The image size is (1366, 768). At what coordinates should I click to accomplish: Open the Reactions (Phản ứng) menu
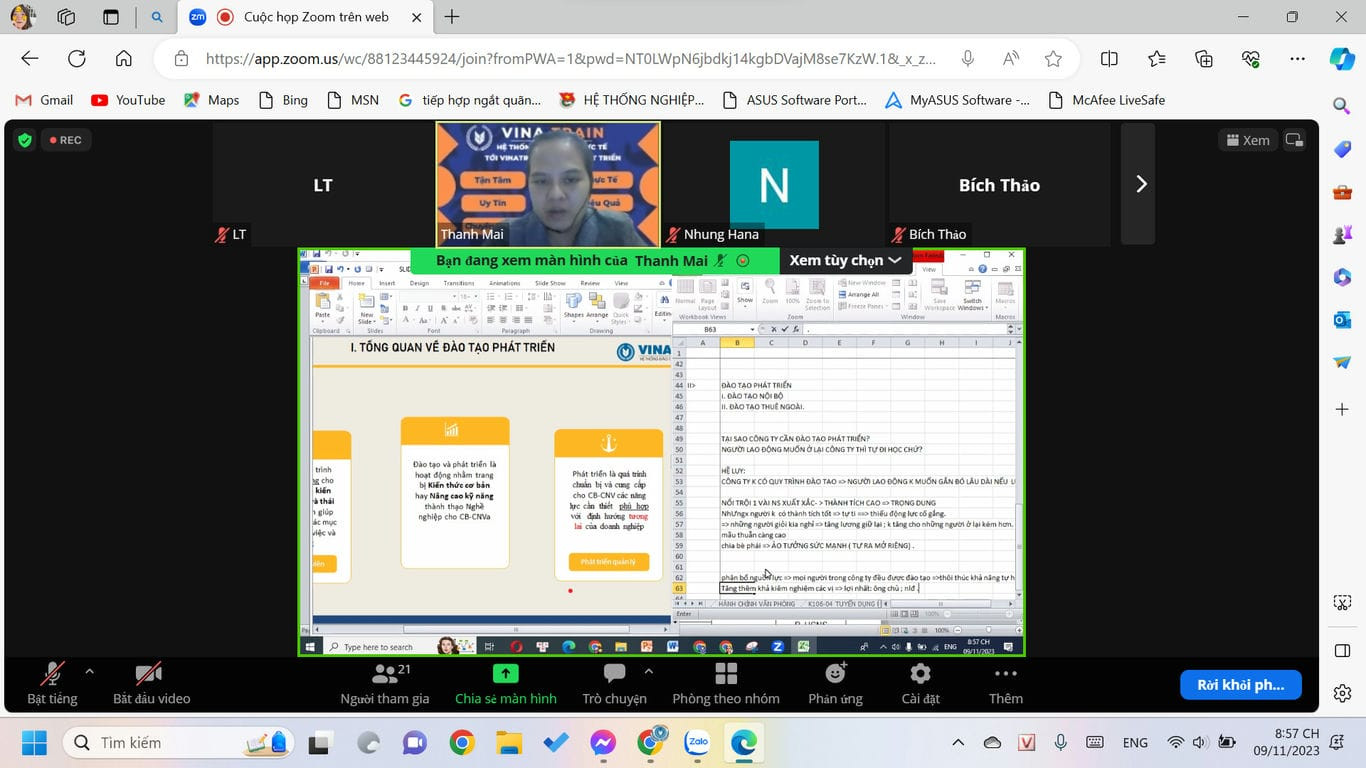(835, 675)
